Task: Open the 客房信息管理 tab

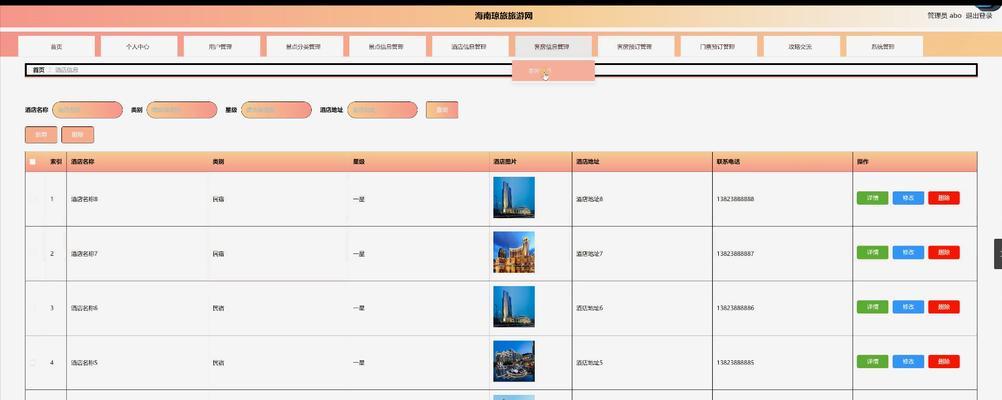Action: pos(553,47)
